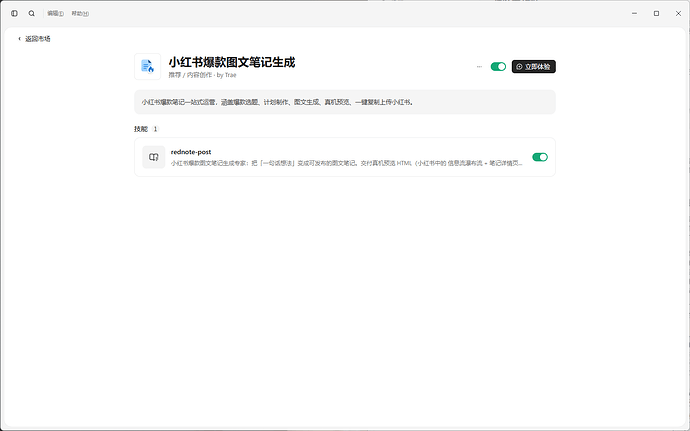Go back via 返回市场 link

34,39
